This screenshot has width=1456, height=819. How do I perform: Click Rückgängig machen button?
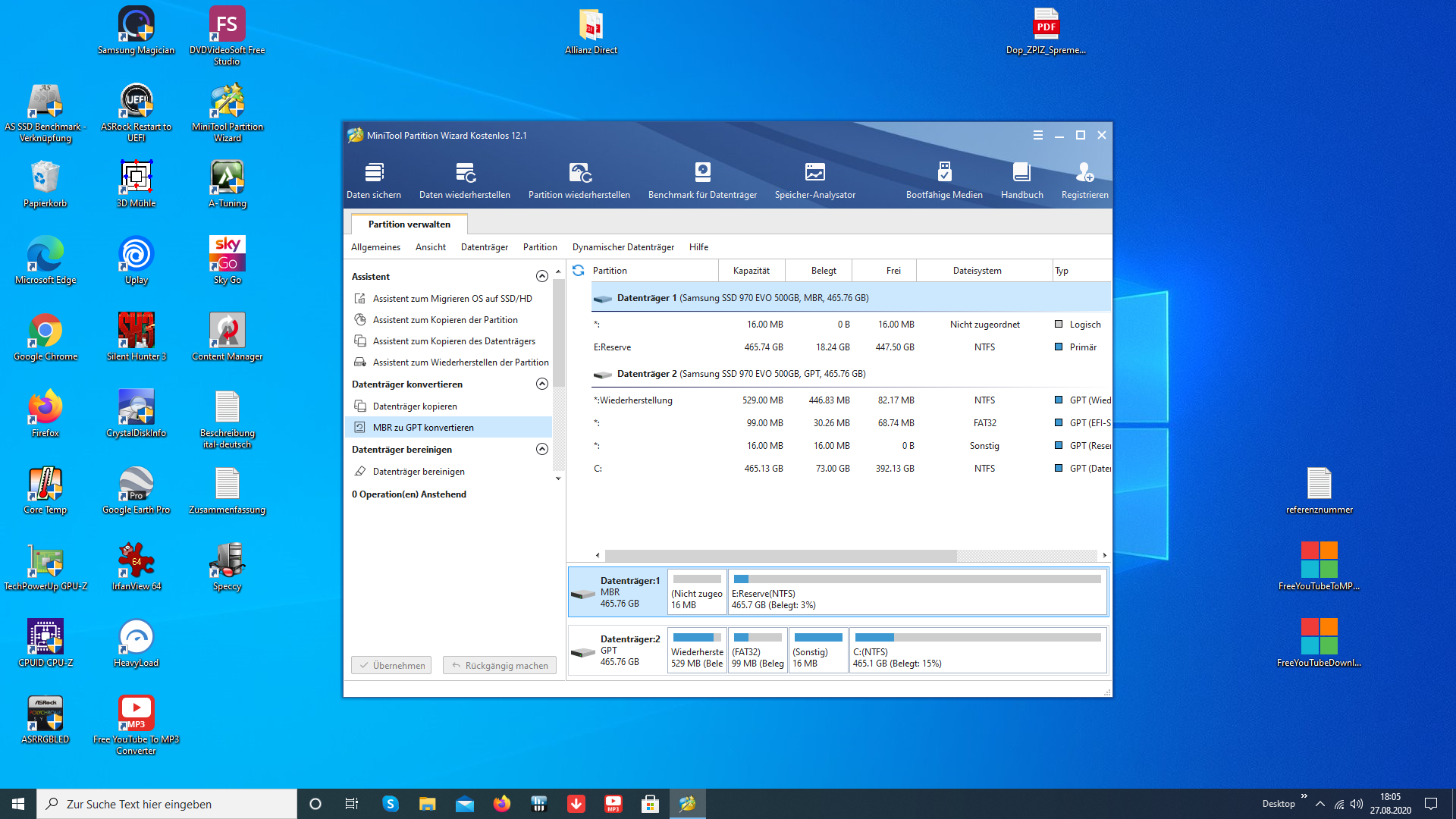[x=500, y=666]
